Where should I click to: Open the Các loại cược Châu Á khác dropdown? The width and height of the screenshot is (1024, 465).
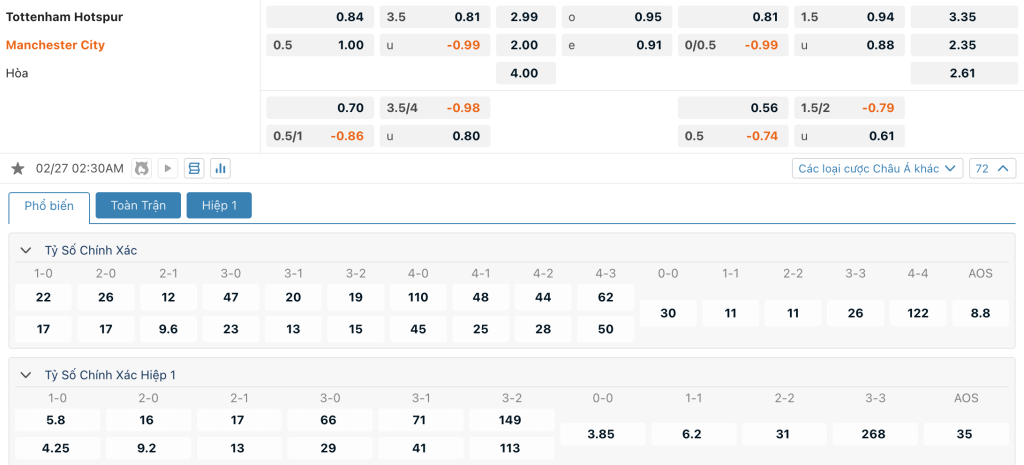pos(878,168)
